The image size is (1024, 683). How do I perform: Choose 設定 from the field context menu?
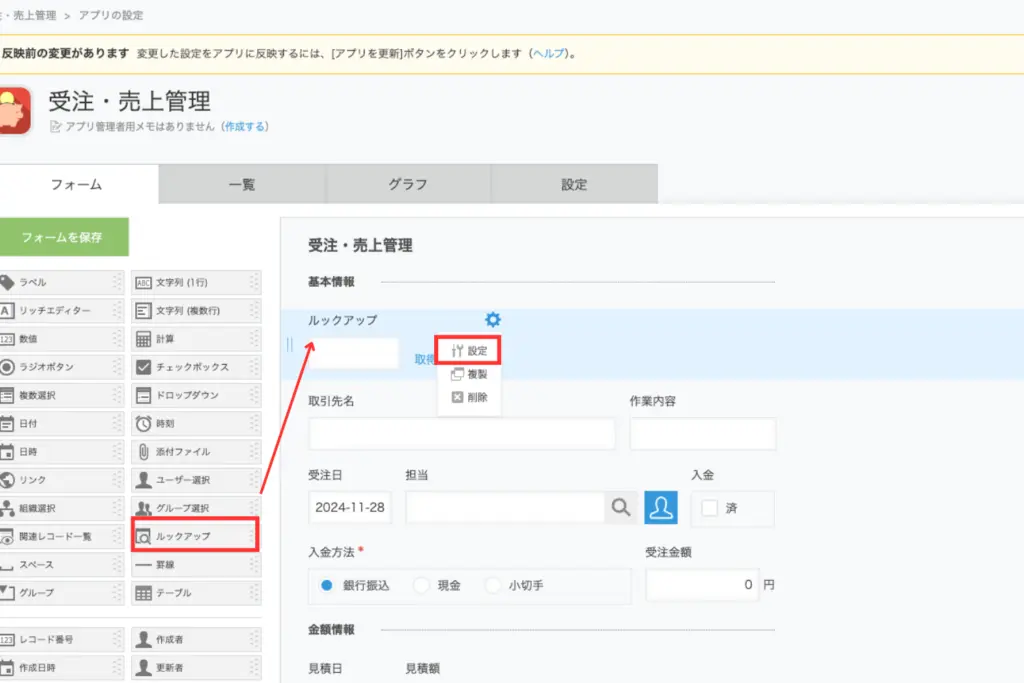coord(469,351)
